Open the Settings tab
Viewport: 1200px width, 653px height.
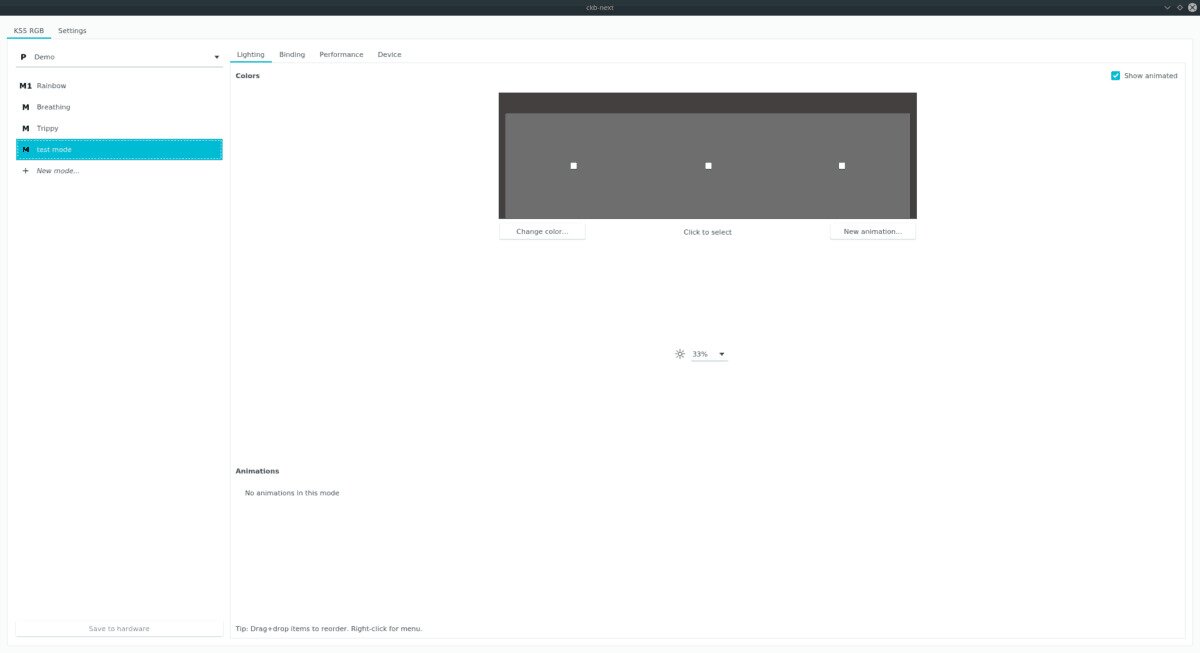[72, 30]
